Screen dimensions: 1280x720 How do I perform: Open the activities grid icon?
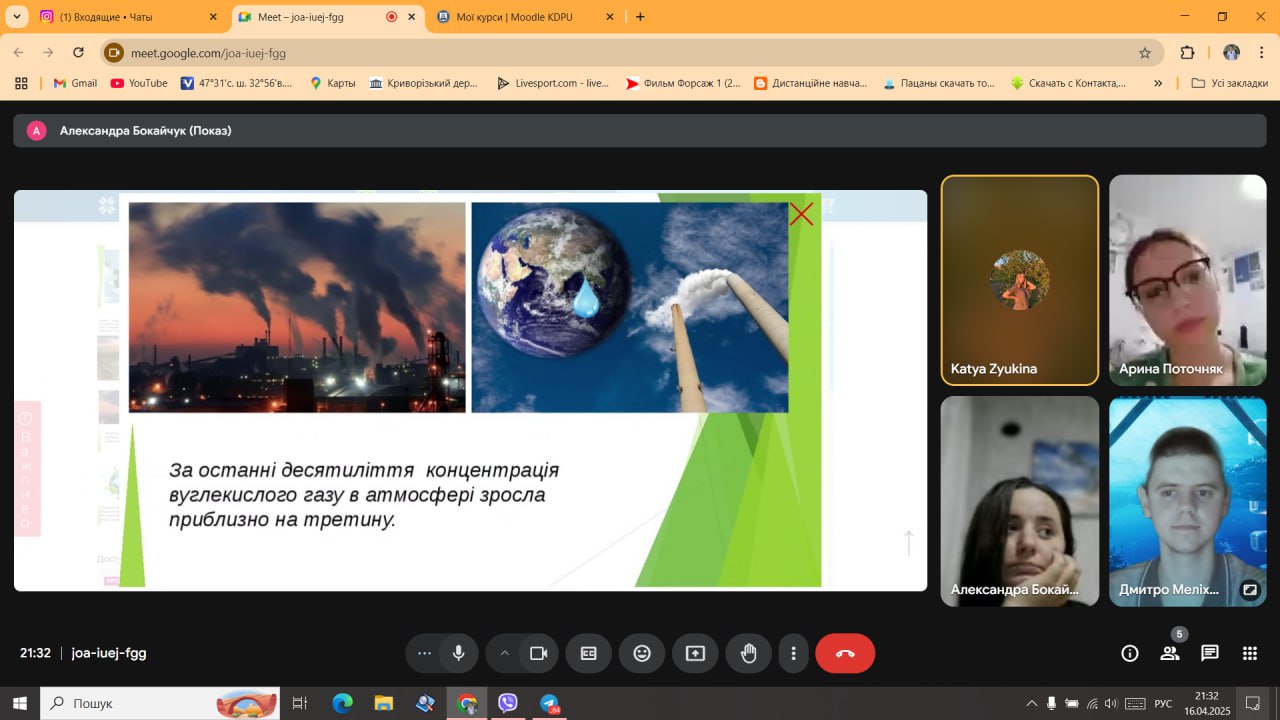pyautogui.click(x=1250, y=653)
